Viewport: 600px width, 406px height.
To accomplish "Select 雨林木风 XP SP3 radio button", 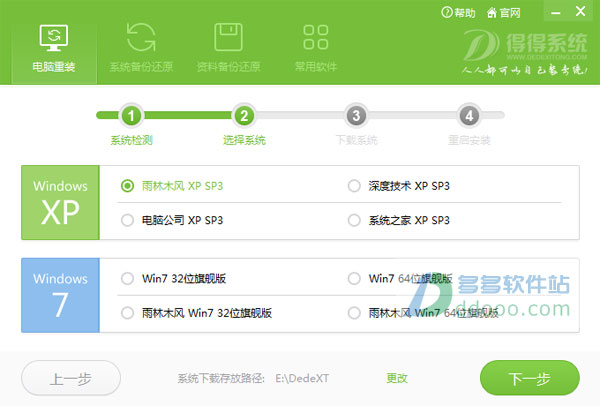I will (x=127, y=186).
